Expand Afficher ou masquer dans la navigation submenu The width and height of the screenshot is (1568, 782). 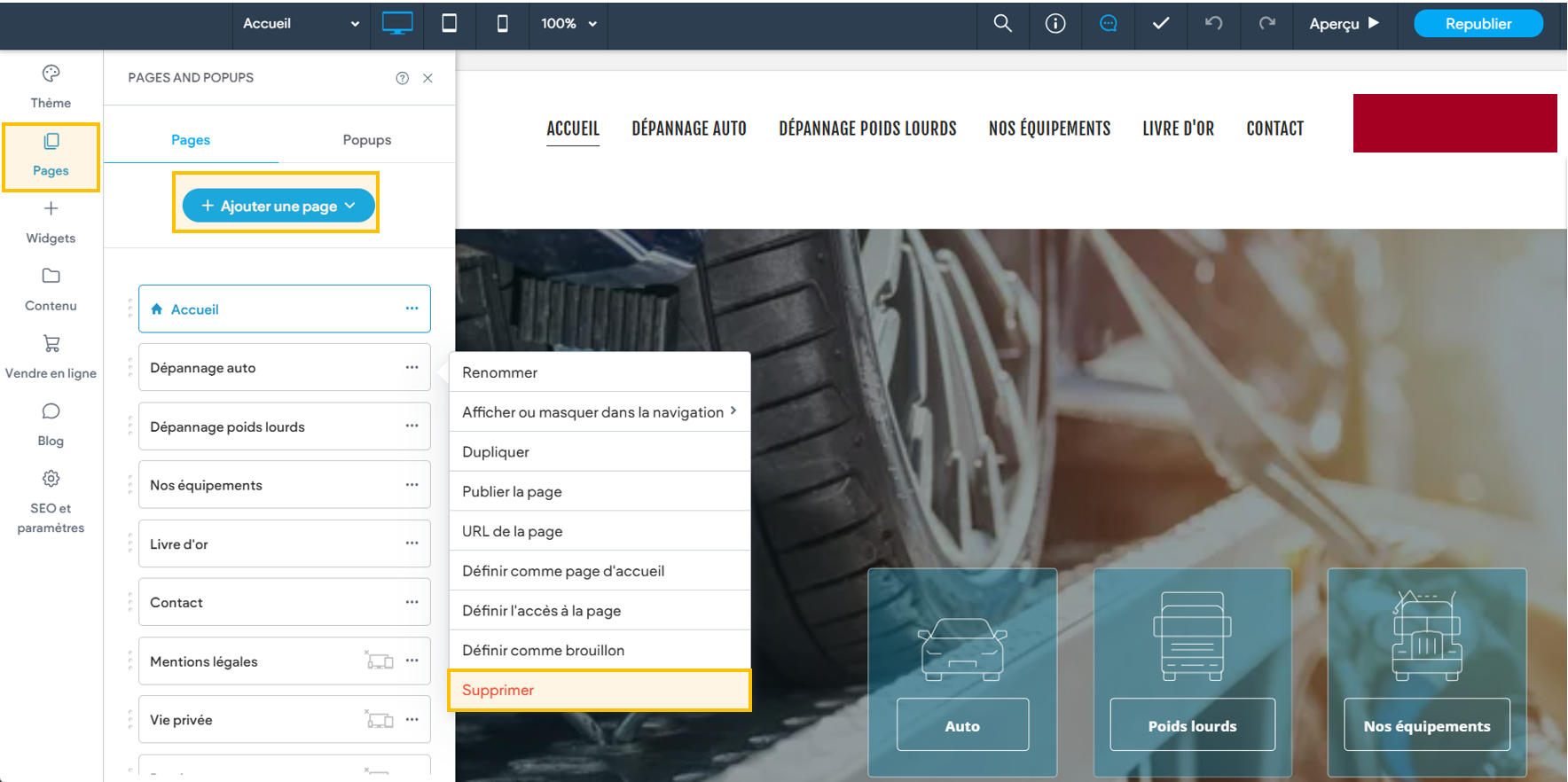600,411
